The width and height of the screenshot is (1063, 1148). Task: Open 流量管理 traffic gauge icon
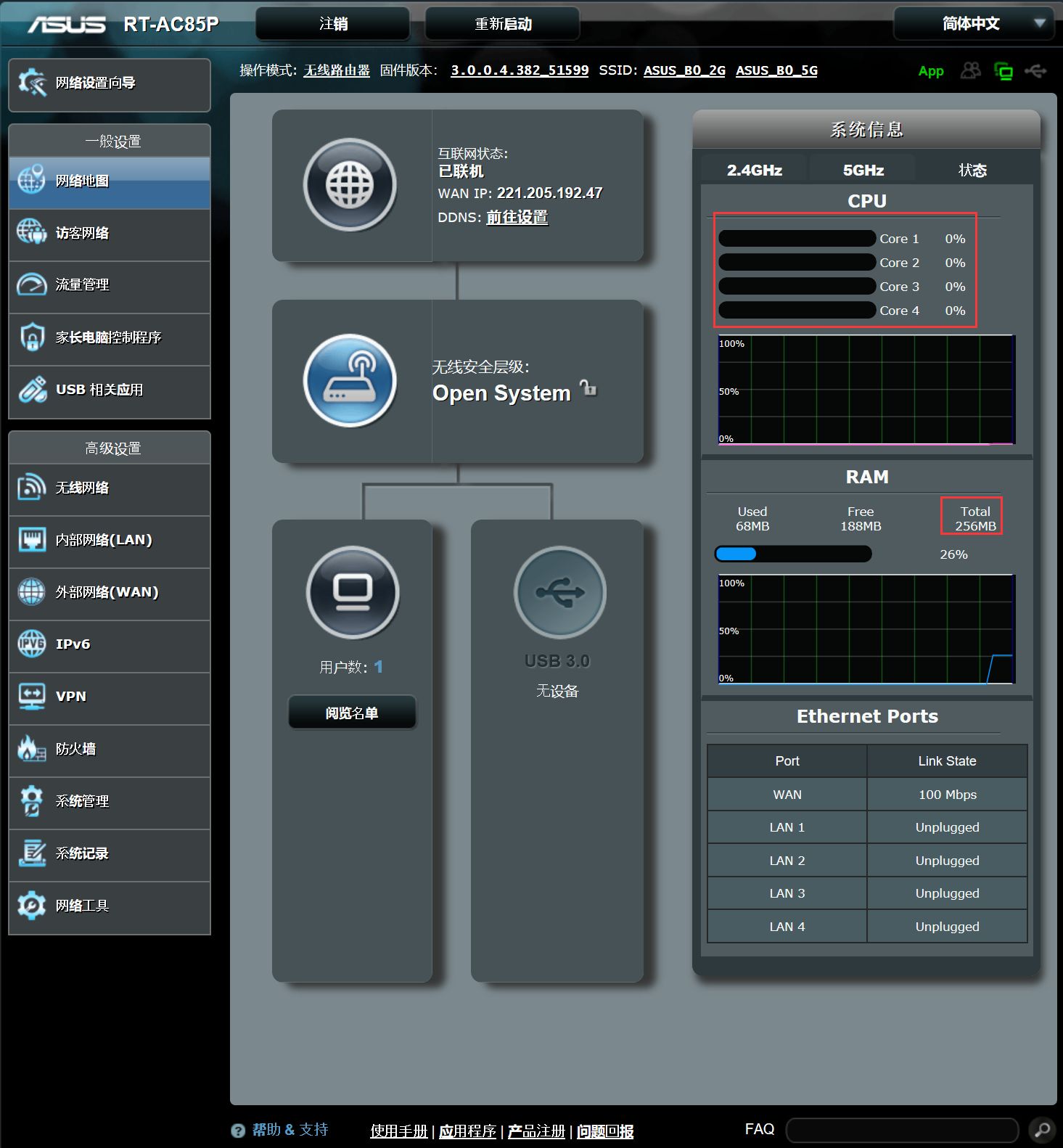31,284
